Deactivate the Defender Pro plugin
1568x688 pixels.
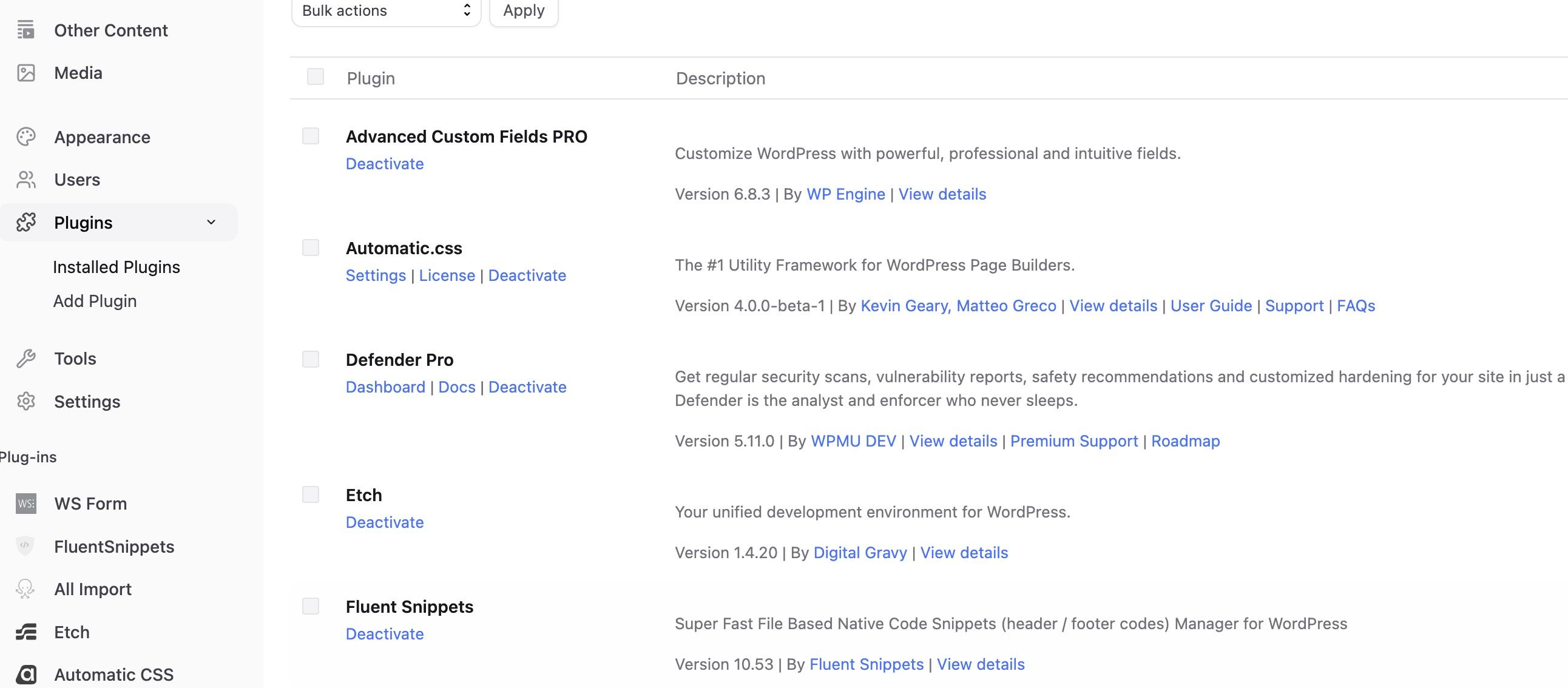click(527, 386)
